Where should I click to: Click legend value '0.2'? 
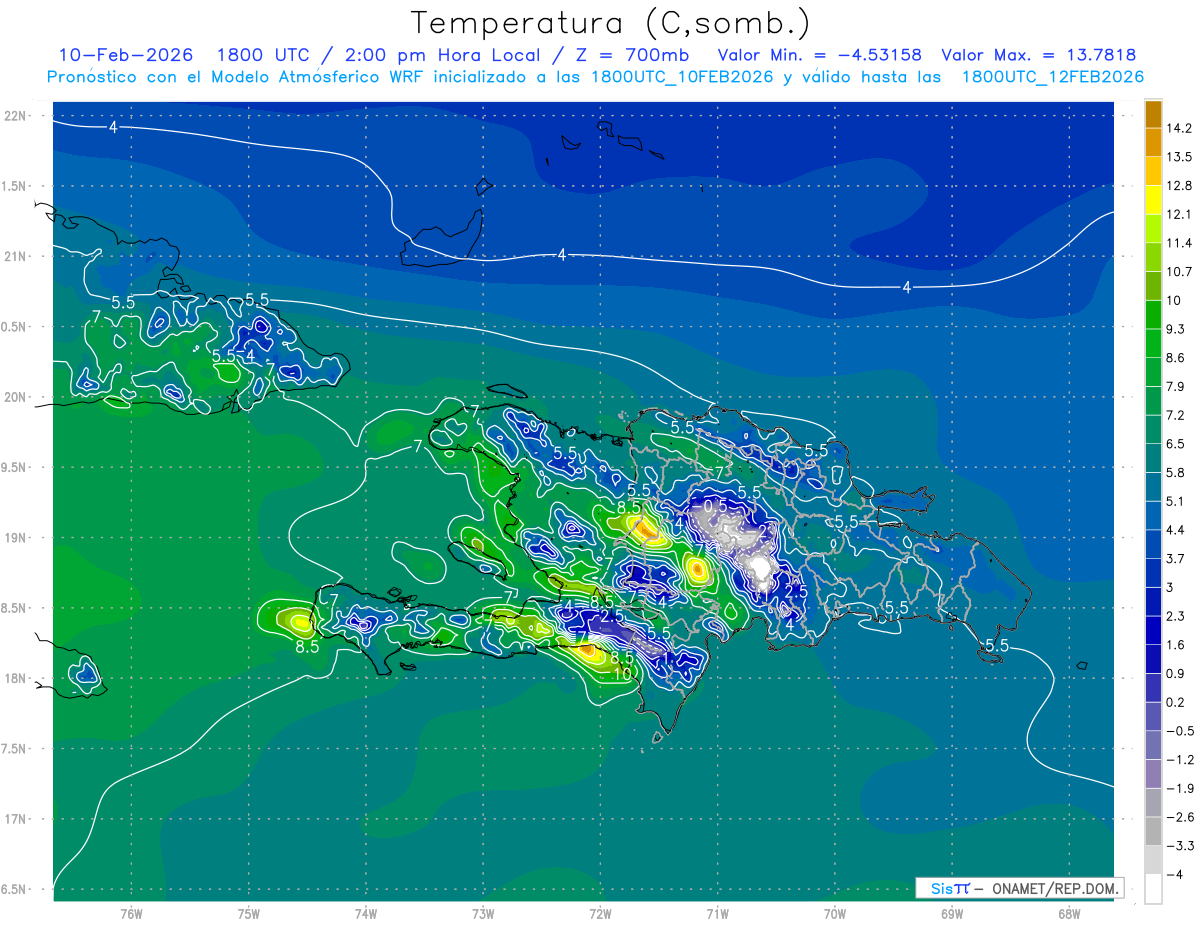tap(1174, 702)
